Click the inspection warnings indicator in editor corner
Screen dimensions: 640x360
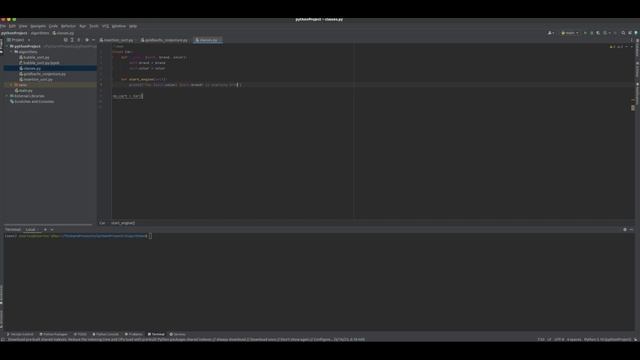[617, 47]
